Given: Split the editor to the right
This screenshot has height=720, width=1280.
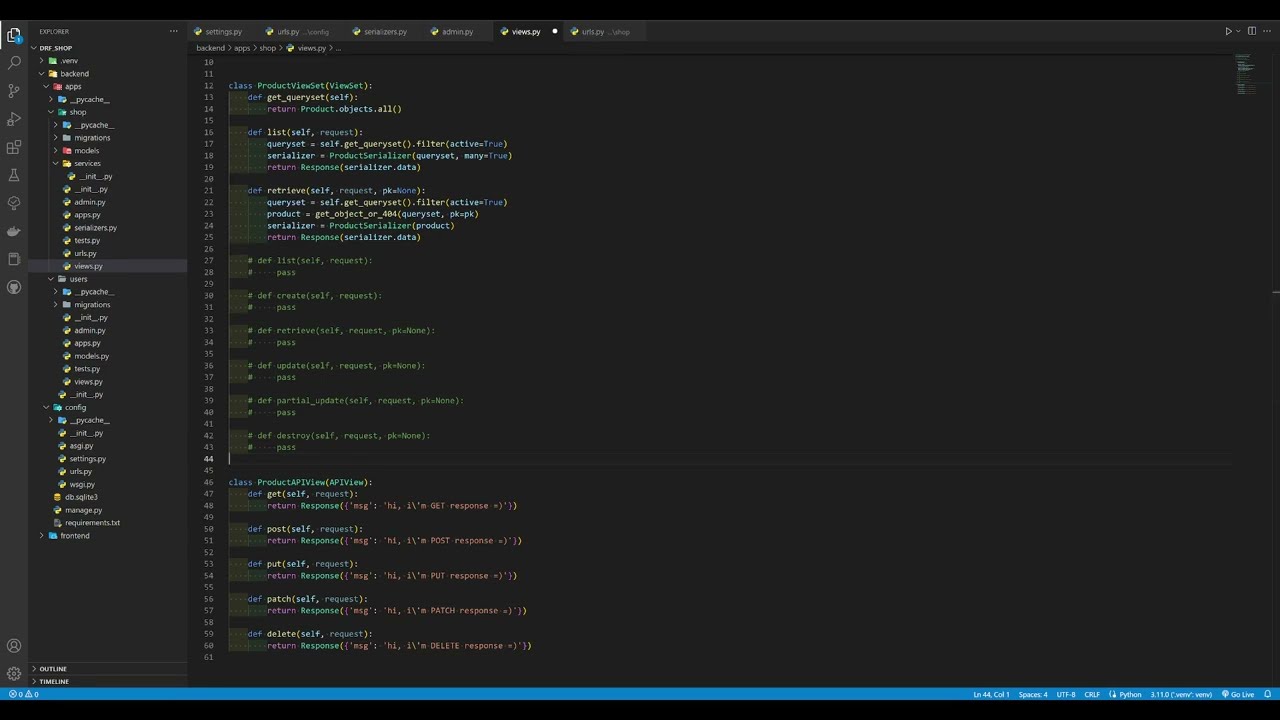Looking at the screenshot, I should [x=1251, y=31].
